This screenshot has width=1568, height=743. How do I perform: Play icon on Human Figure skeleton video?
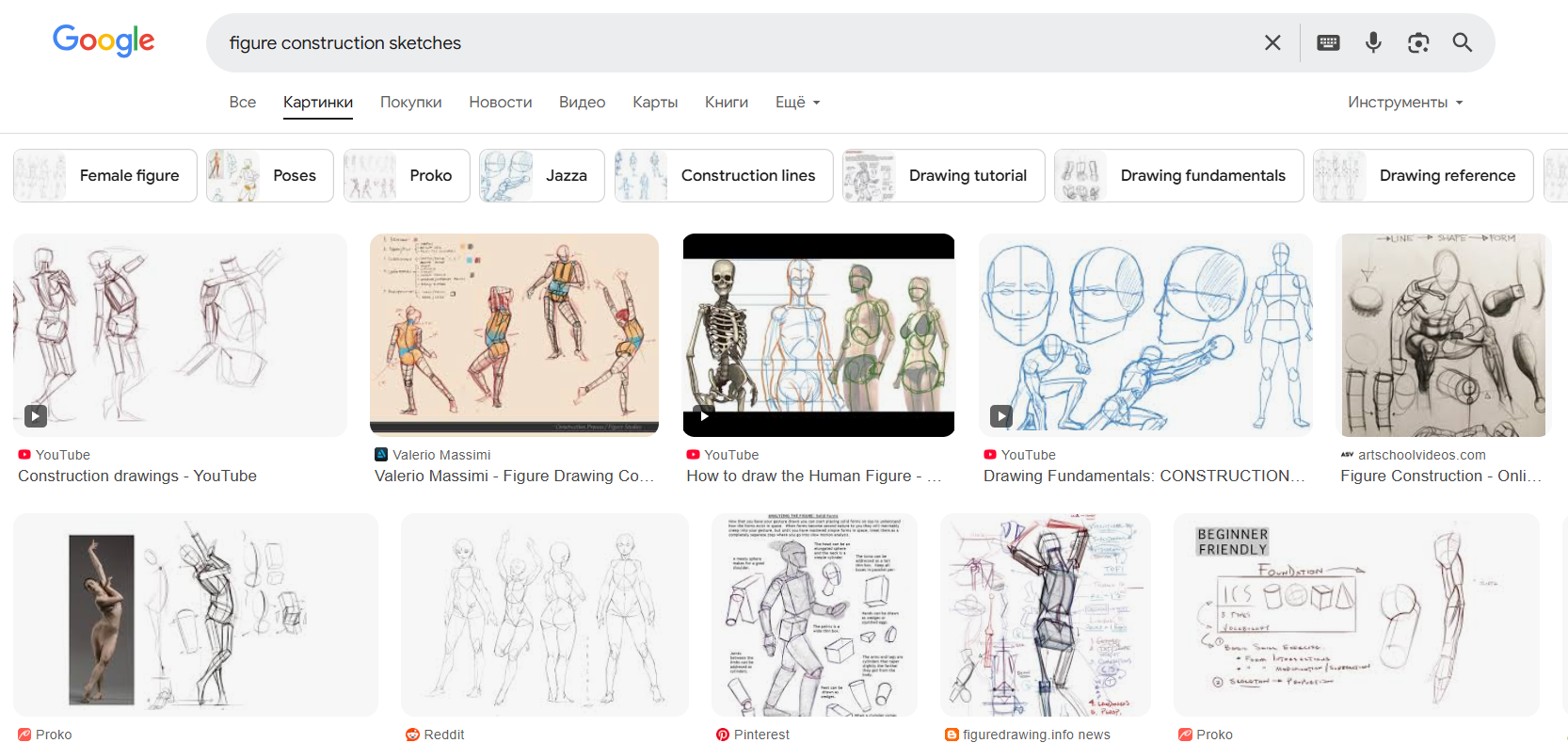click(704, 414)
